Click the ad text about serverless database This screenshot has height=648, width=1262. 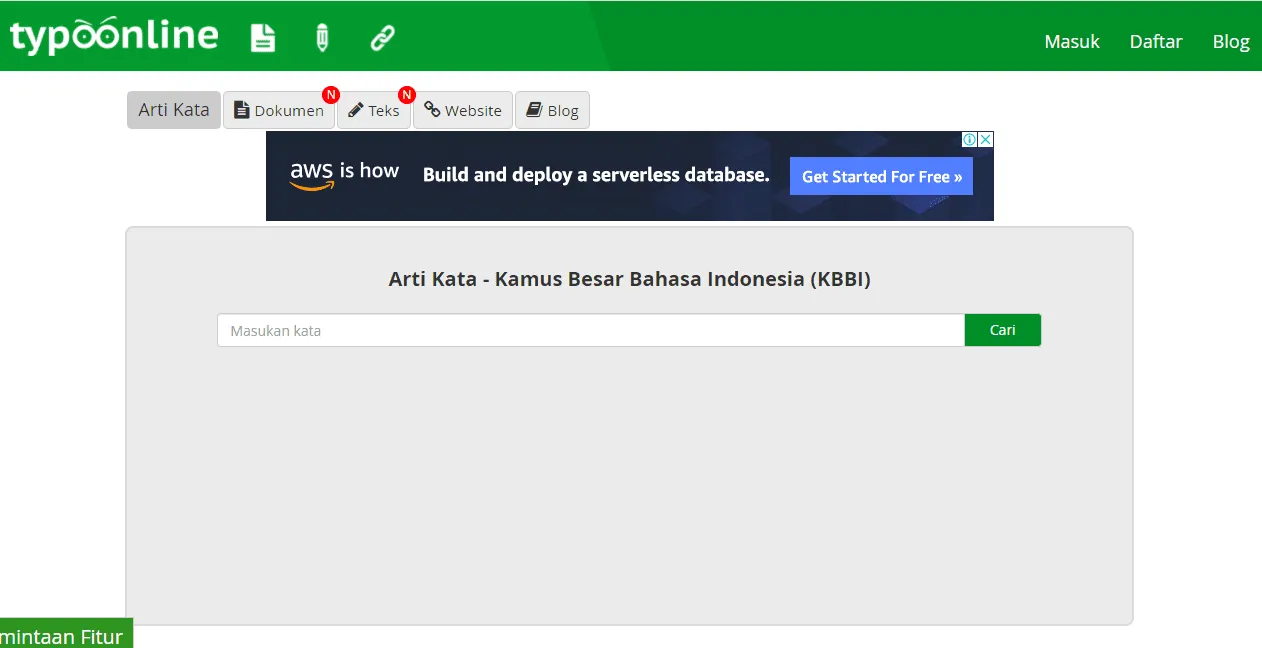click(x=596, y=175)
